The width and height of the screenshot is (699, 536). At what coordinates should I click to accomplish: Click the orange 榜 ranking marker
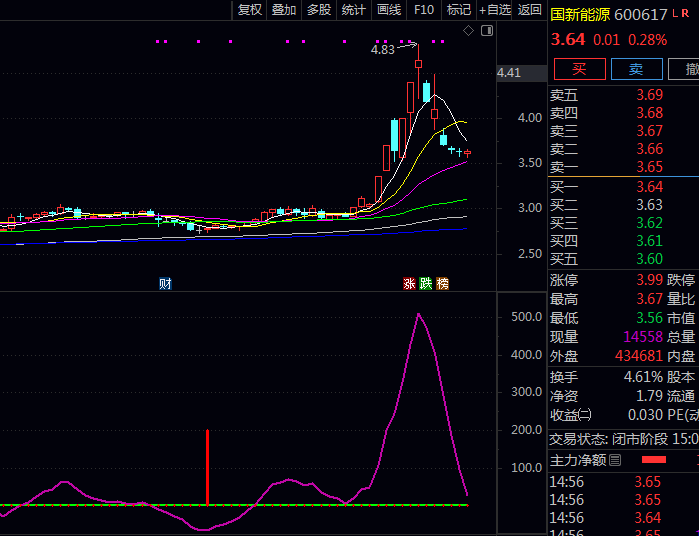(x=442, y=284)
